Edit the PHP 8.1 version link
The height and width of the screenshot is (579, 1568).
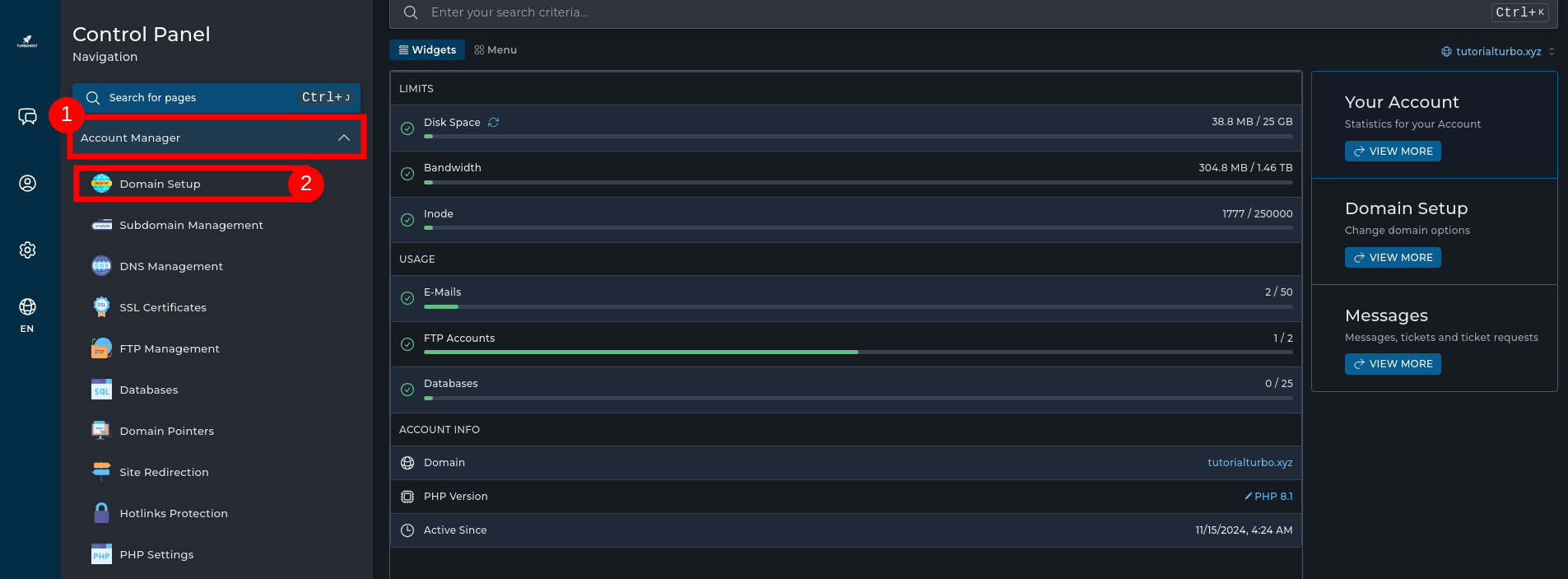[1268, 496]
